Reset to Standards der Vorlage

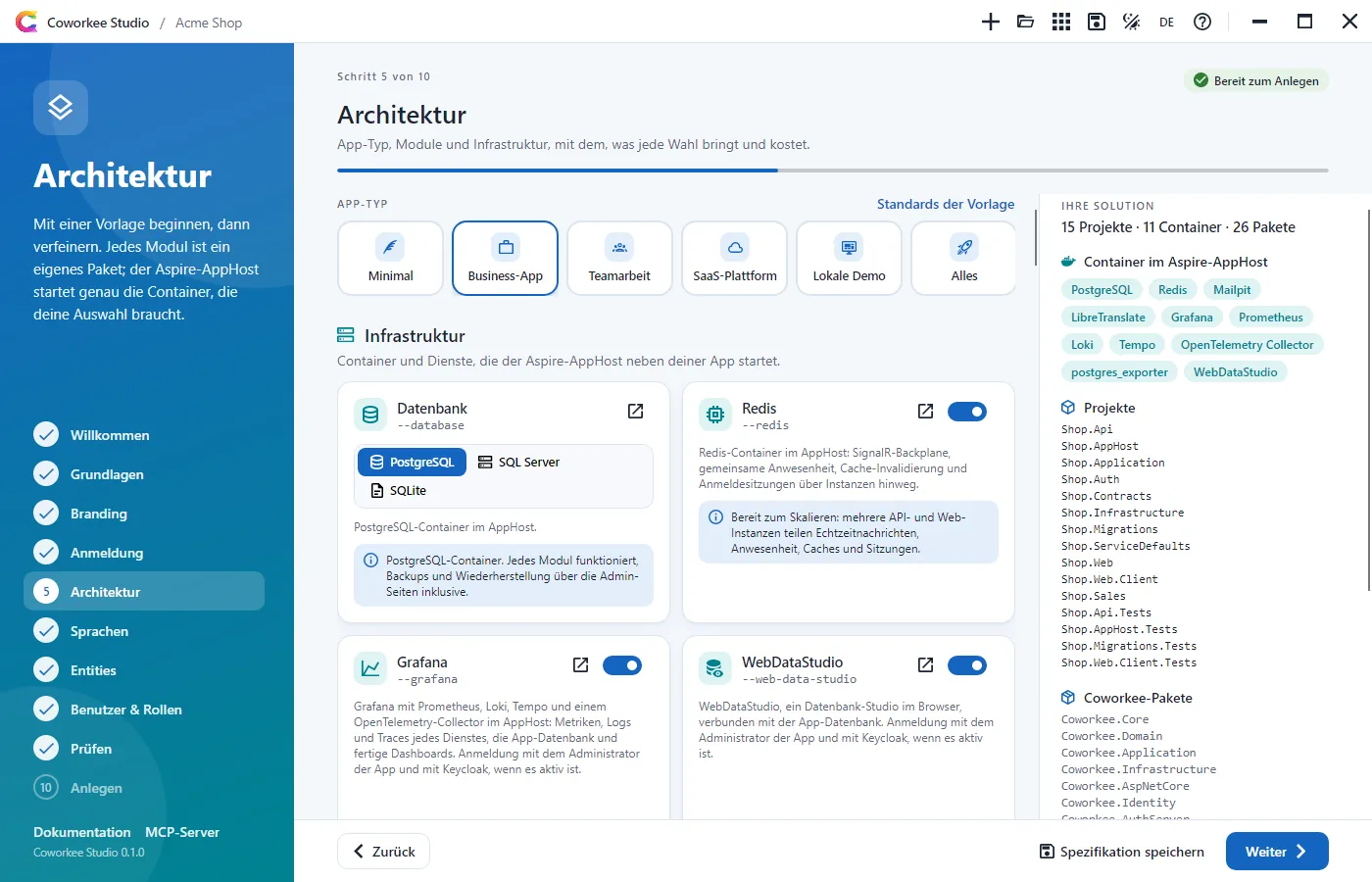pos(946,204)
